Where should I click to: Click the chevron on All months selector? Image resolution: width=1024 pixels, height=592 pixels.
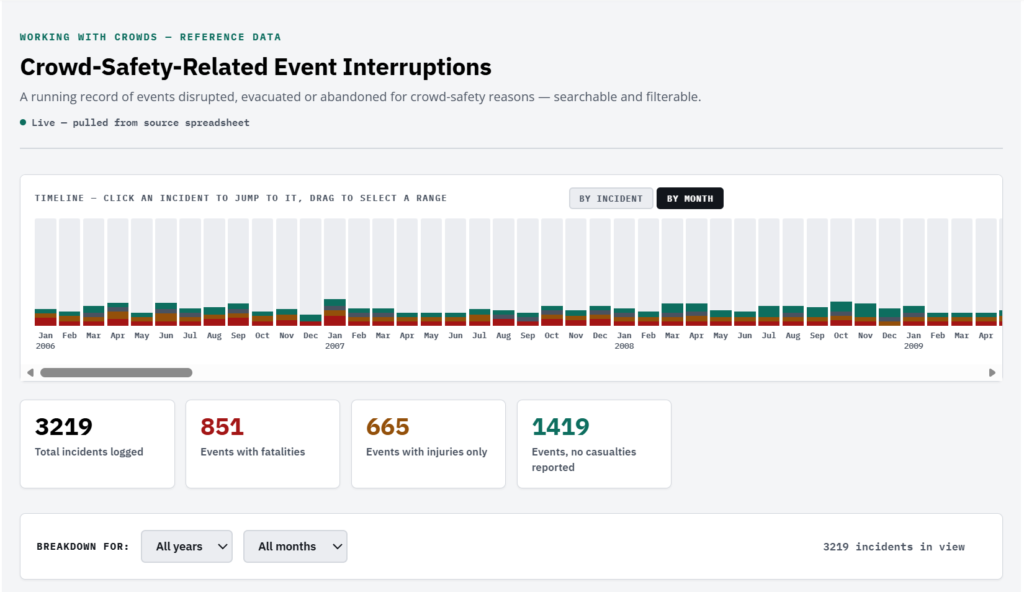337,546
